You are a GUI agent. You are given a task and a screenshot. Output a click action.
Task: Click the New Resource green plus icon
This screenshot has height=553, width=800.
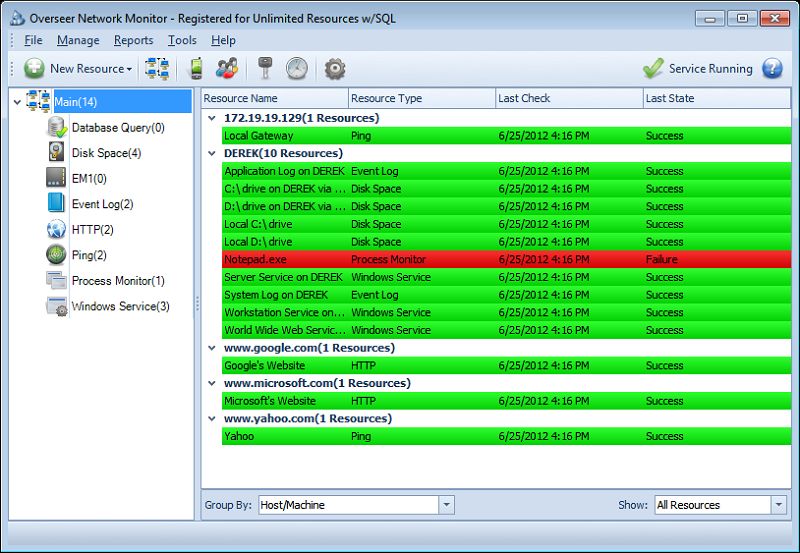tap(34, 68)
